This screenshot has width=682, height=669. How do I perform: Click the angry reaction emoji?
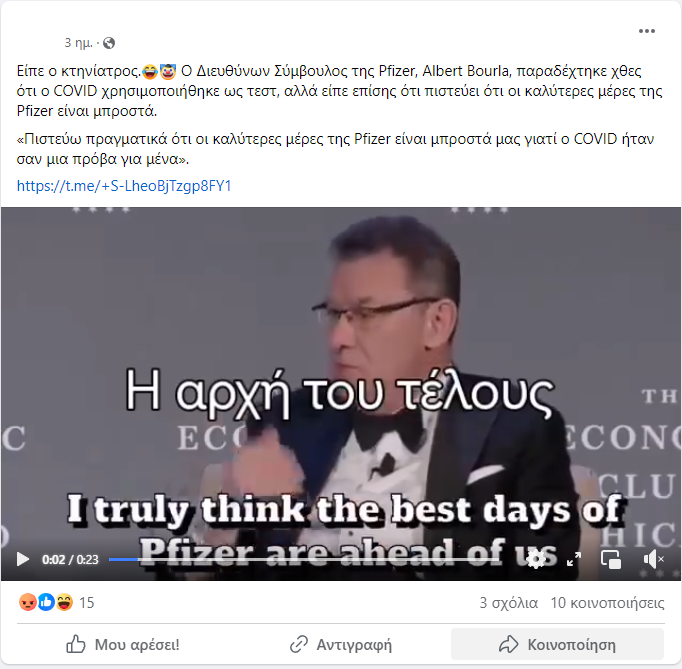[27, 602]
